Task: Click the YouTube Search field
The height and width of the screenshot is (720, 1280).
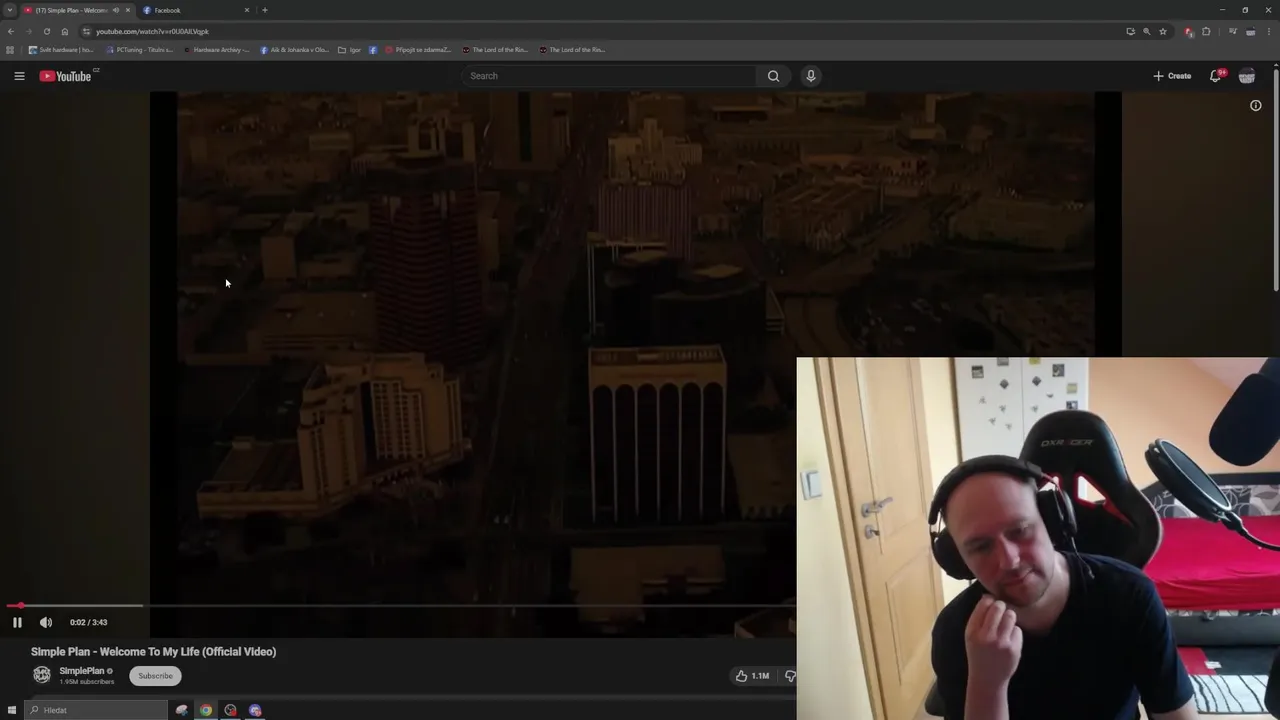Action: tap(610, 76)
